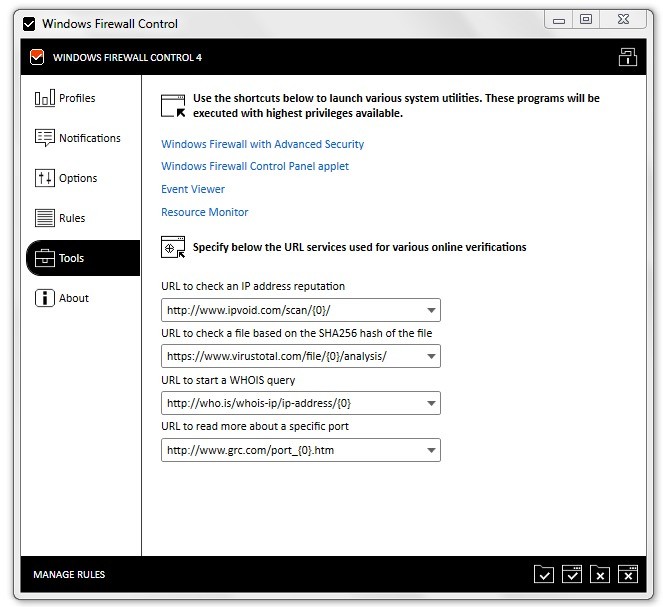Open the Resource Monitor link
The image size is (664, 607).
(x=205, y=212)
